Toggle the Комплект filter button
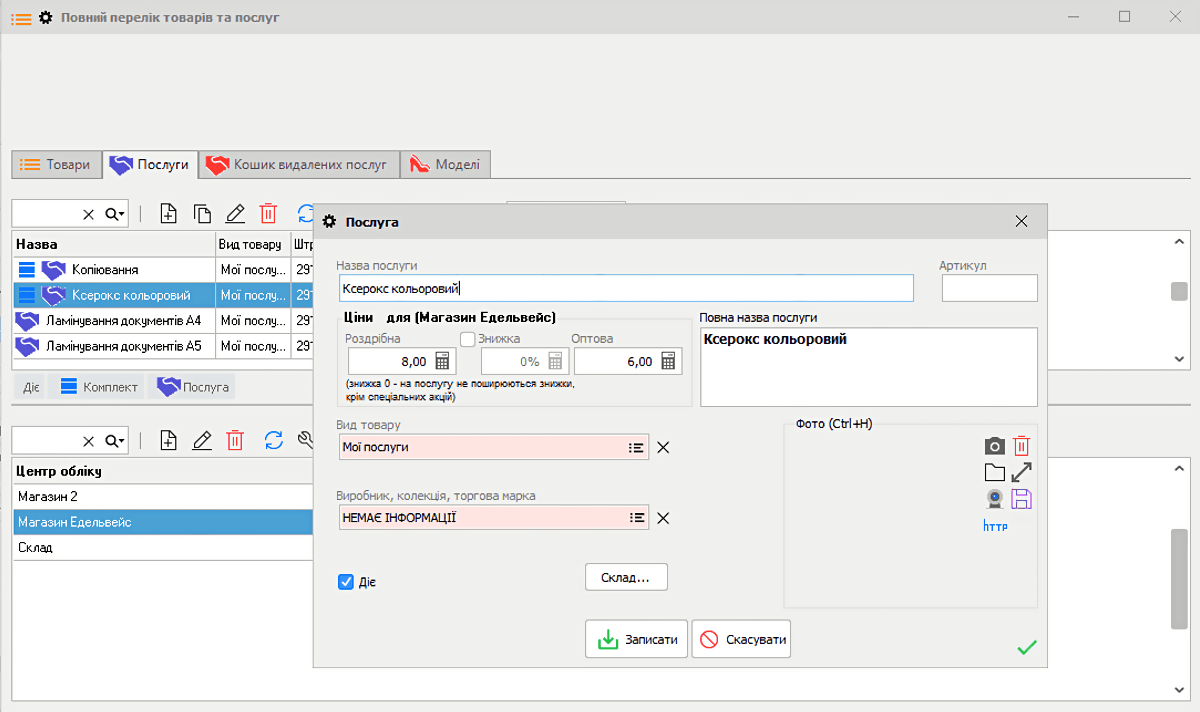Screen dimensions: 1200x712 (x=98, y=386)
